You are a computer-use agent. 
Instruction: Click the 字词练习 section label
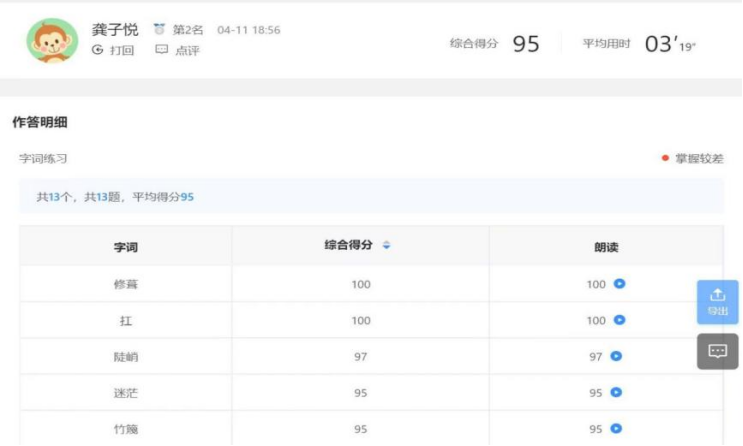pos(43,158)
